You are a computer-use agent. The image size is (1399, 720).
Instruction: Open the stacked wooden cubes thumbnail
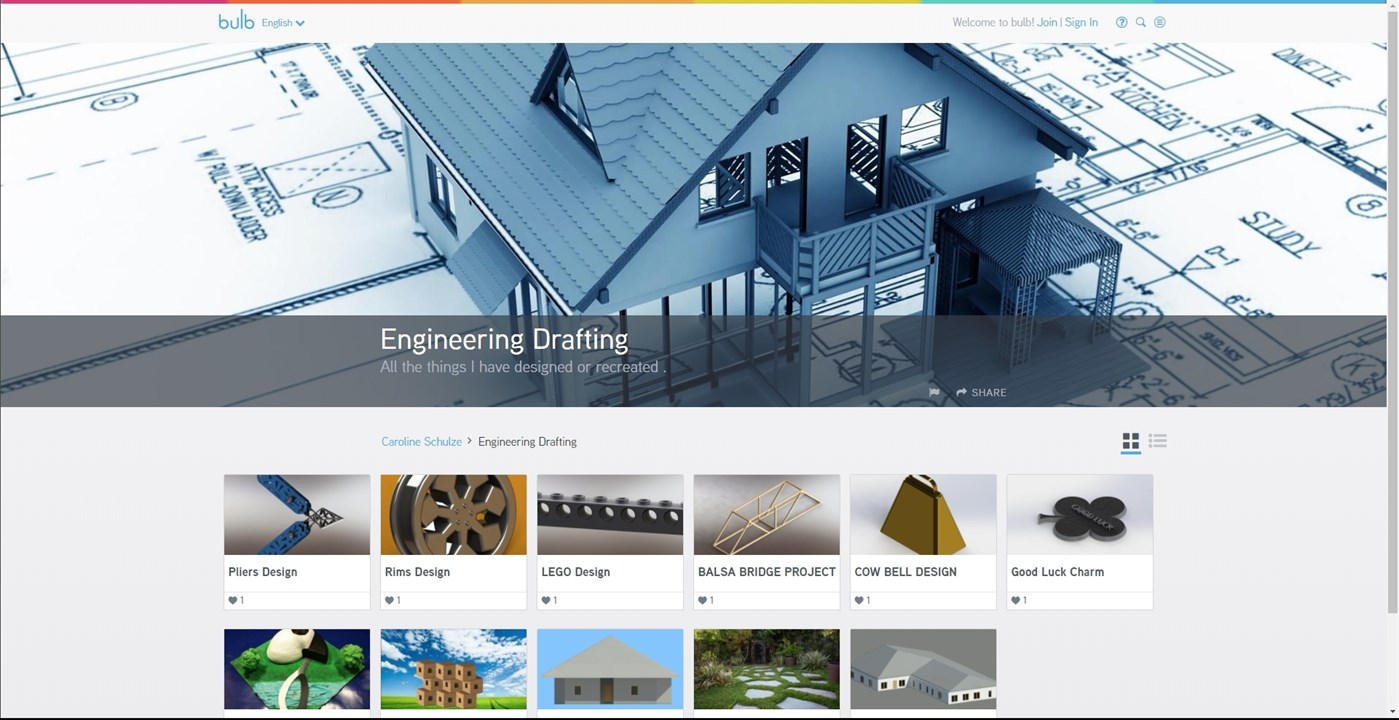453,669
